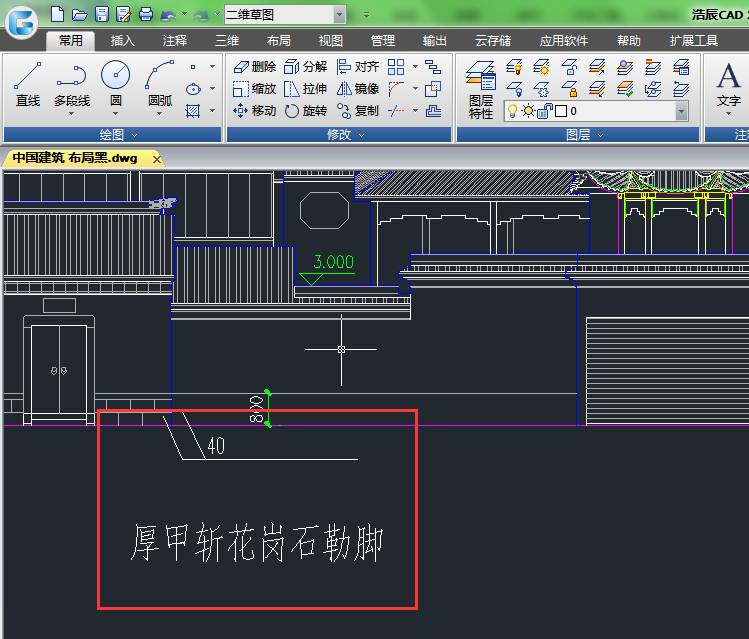Open the layer selection dropdown

click(x=682, y=111)
